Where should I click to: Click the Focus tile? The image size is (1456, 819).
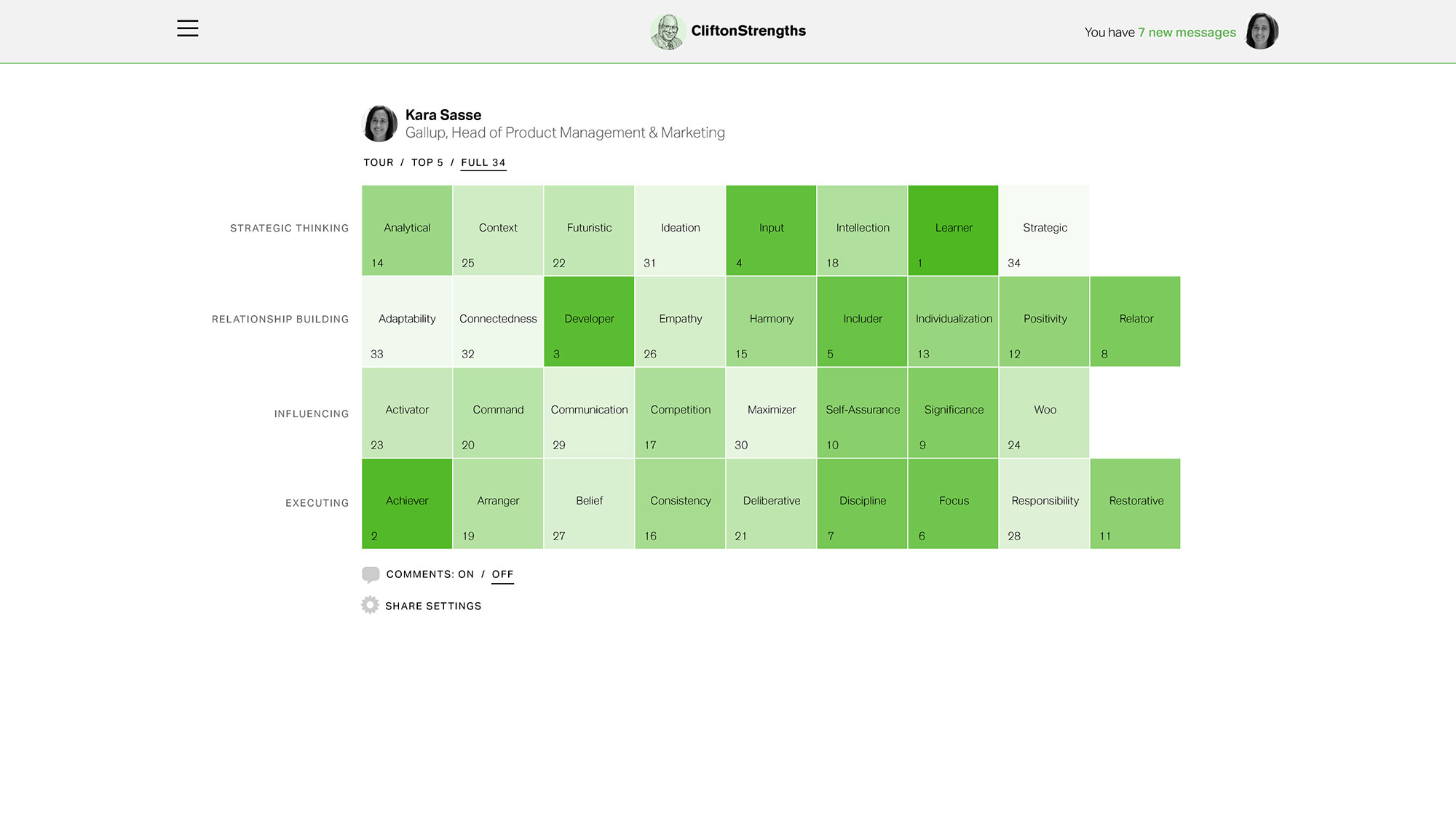[953, 504]
